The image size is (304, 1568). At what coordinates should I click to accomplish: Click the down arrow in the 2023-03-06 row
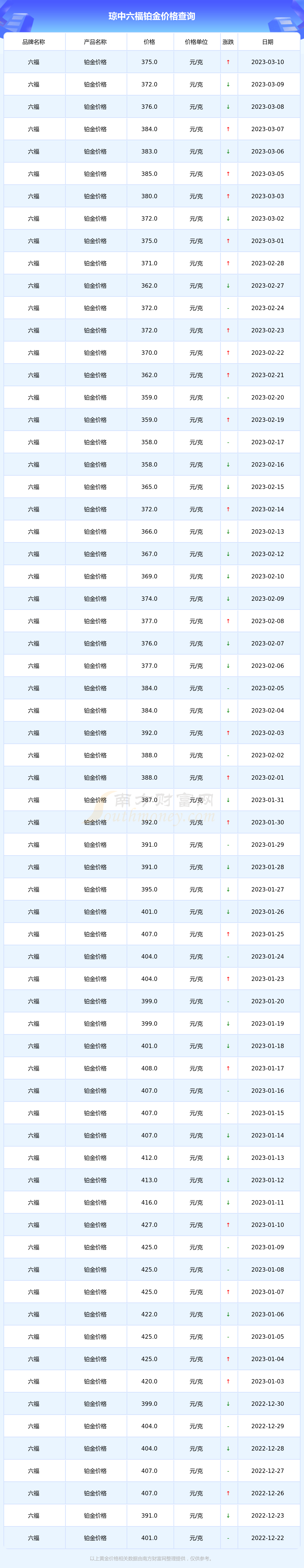coord(228,152)
